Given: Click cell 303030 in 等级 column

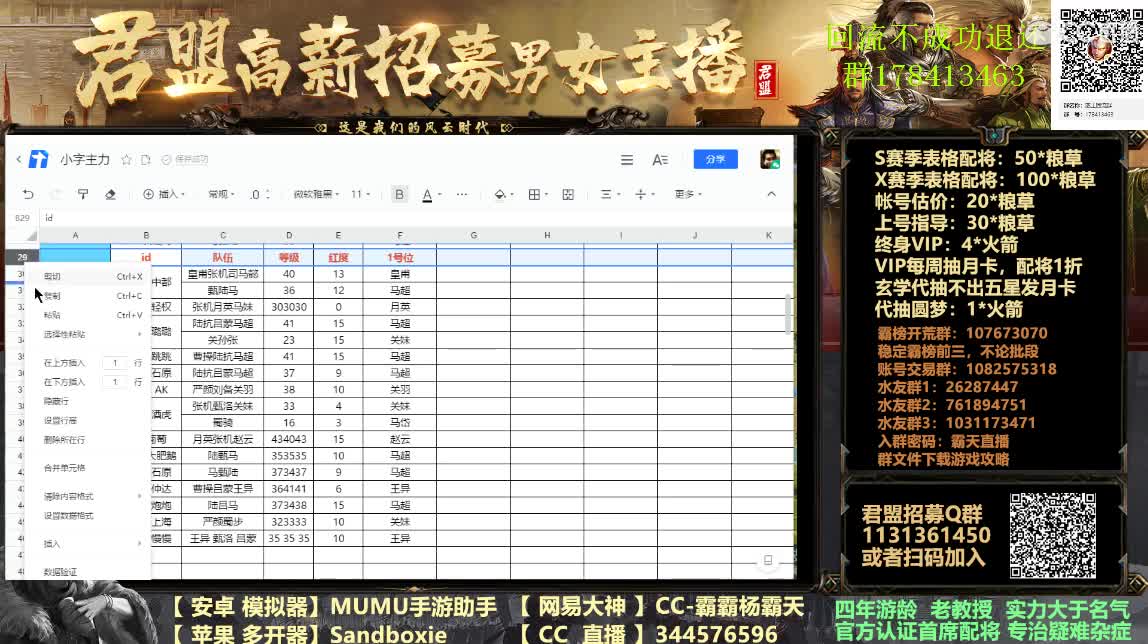Looking at the screenshot, I should pos(288,307).
